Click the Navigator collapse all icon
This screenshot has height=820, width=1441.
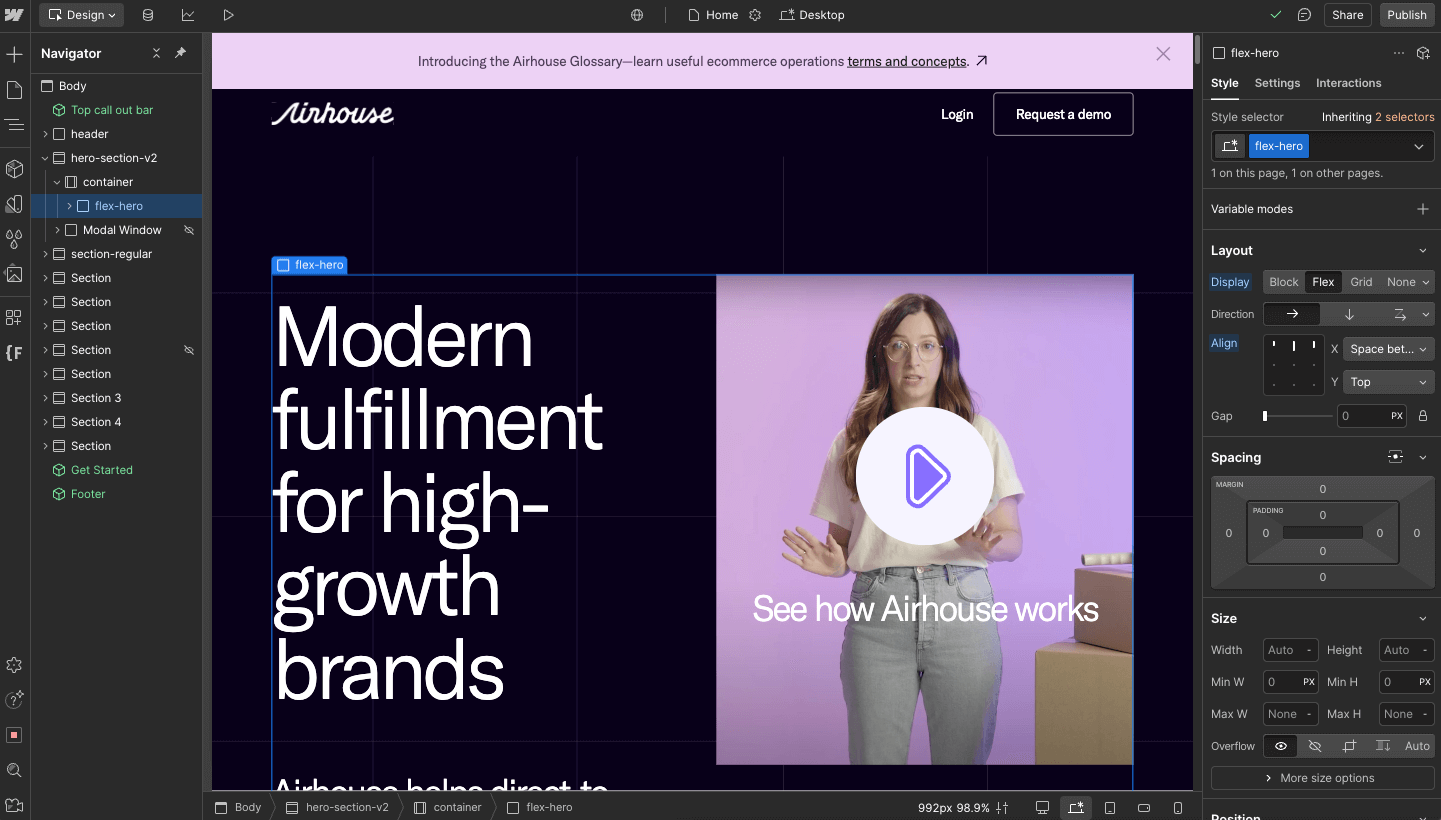point(156,53)
